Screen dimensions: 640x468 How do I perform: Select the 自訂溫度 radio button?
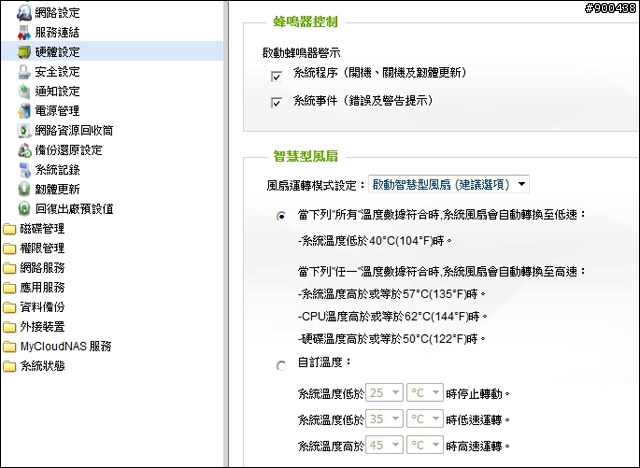(x=281, y=366)
